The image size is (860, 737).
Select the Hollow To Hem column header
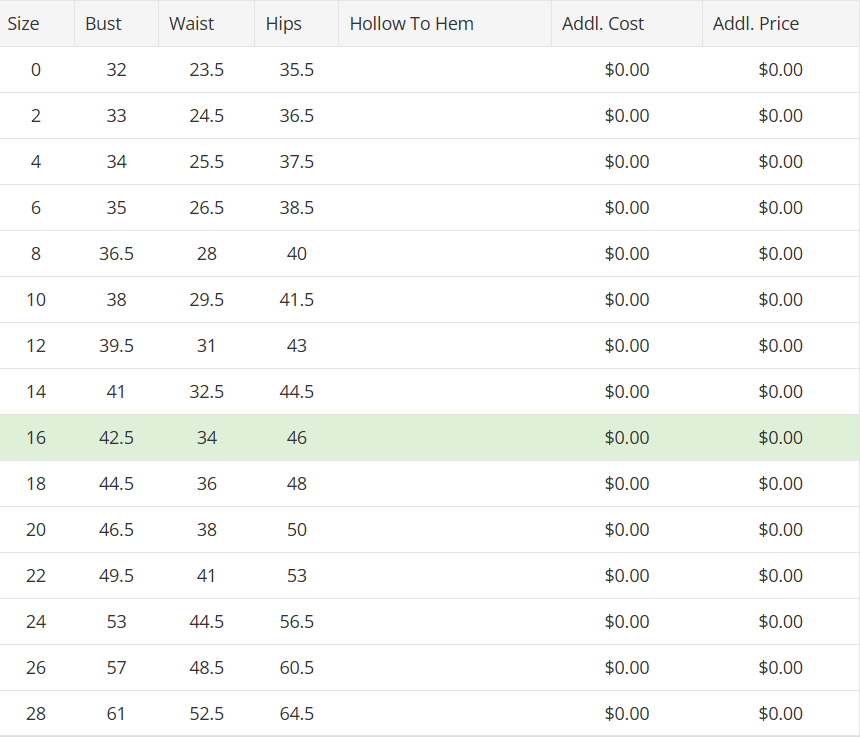pyautogui.click(x=445, y=24)
